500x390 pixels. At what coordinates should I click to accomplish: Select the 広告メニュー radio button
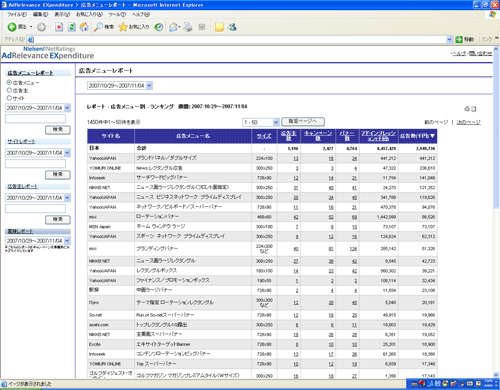(x=9, y=82)
